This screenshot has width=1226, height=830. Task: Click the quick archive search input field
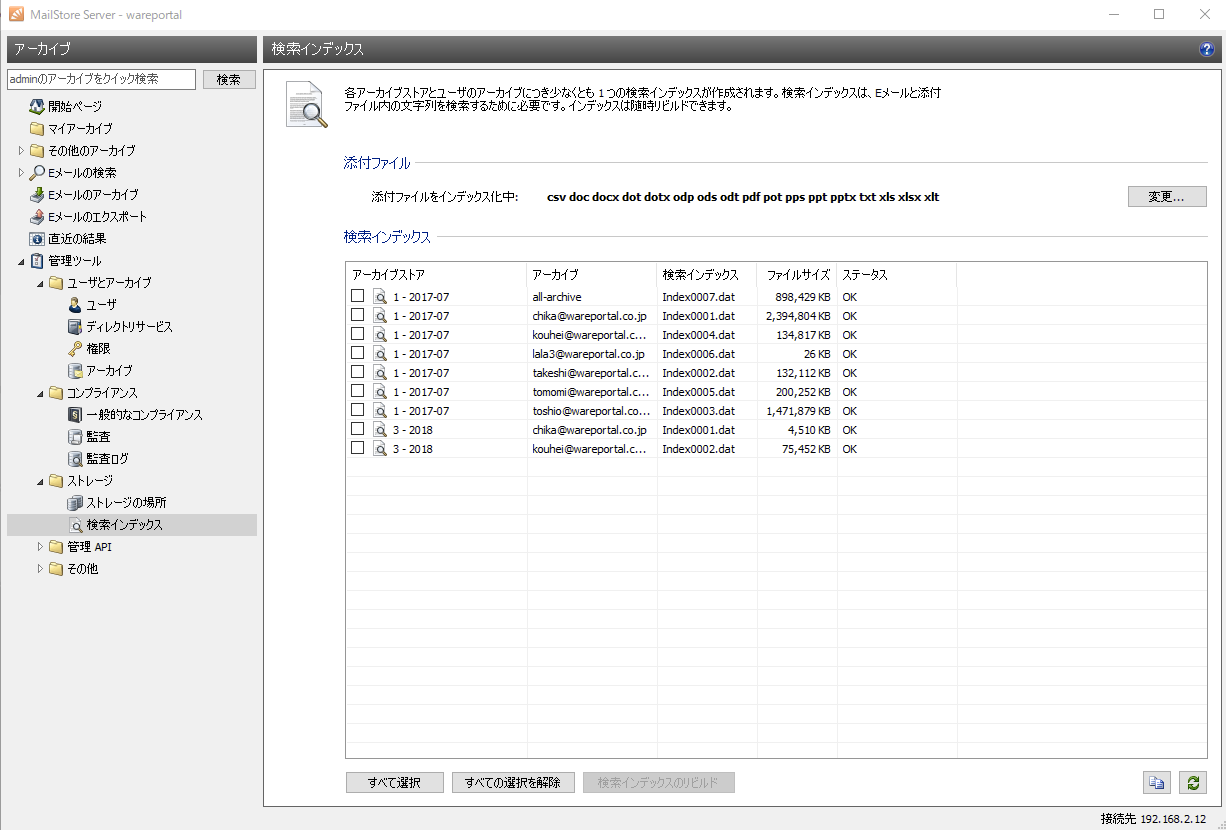(101, 79)
